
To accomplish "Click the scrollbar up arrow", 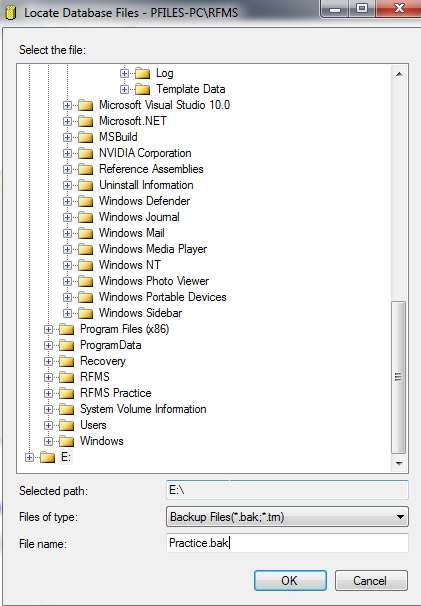I will tap(399, 74).
